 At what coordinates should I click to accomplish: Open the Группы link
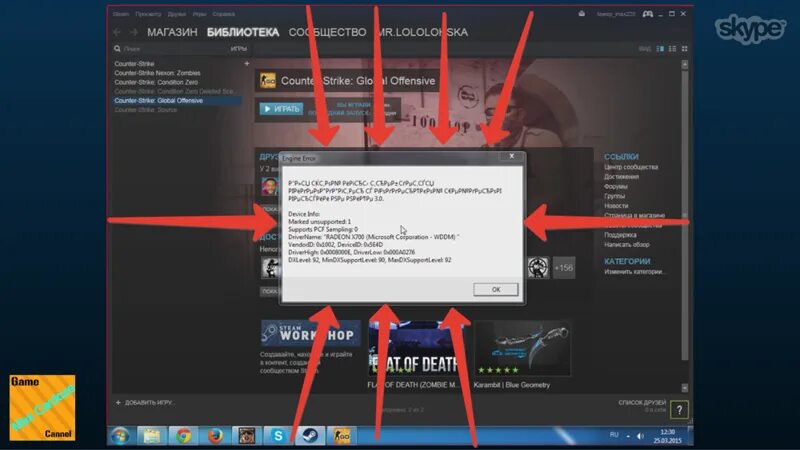[x=614, y=196]
